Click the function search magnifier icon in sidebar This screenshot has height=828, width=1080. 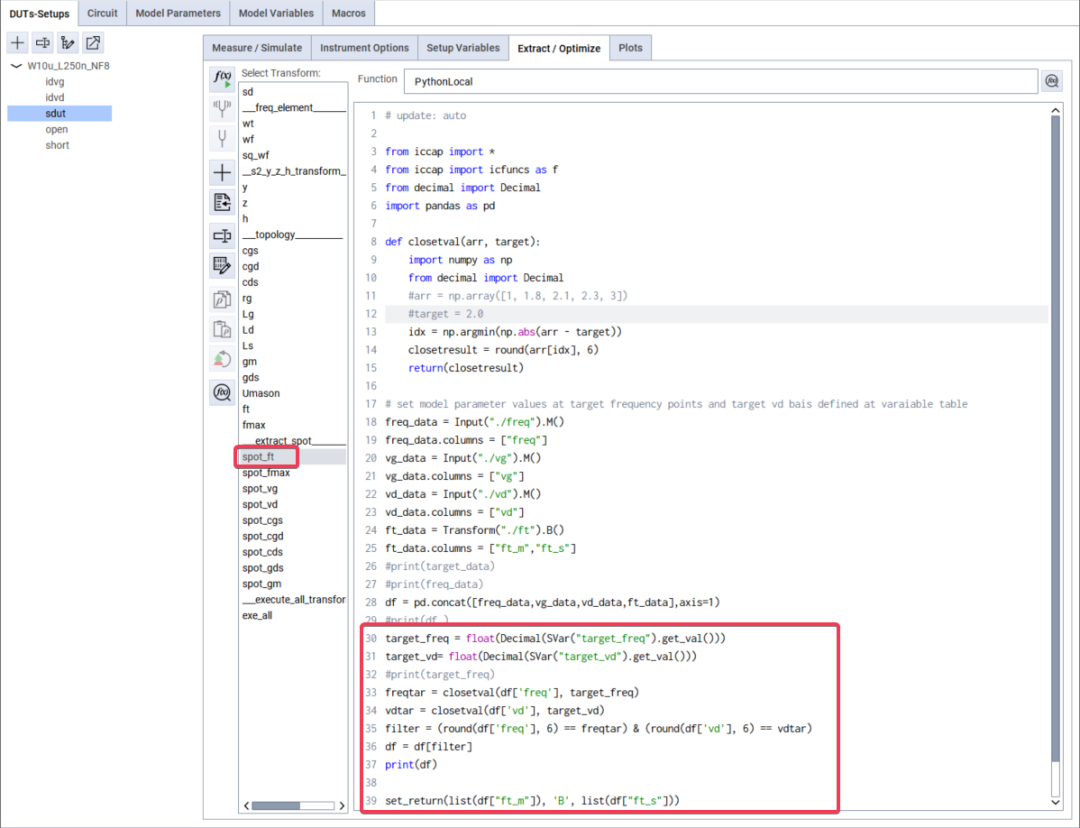pyautogui.click(x=222, y=392)
